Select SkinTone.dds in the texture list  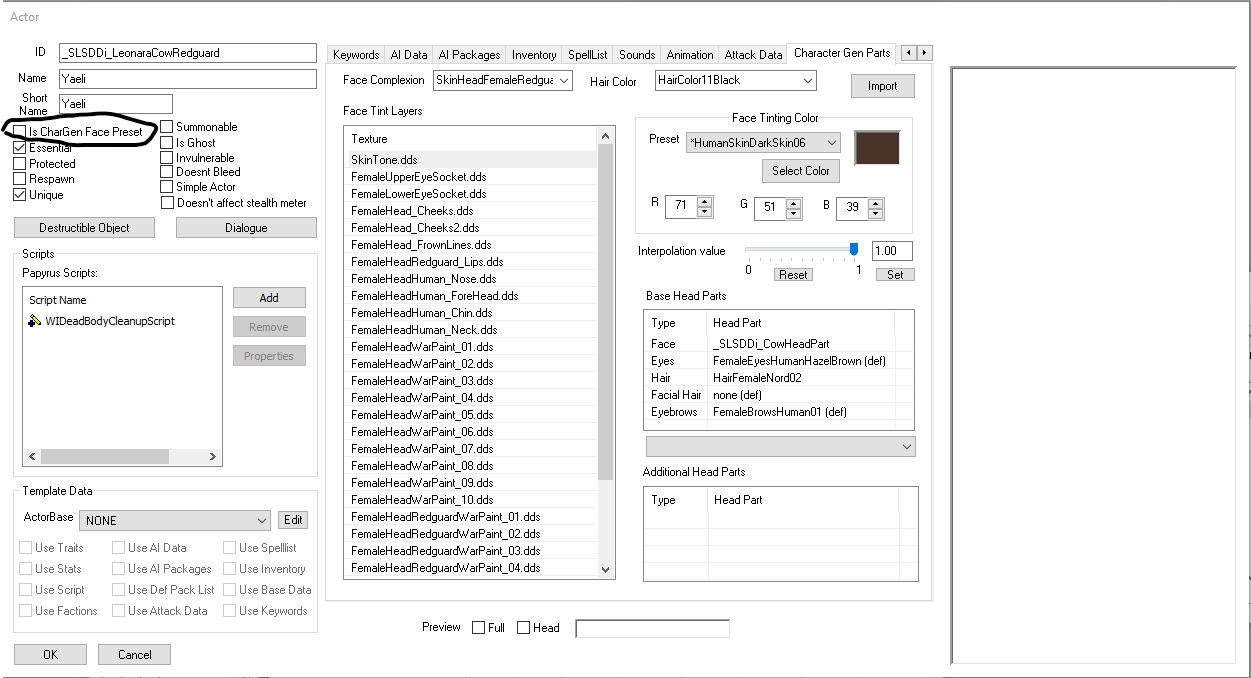click(470, 159)
